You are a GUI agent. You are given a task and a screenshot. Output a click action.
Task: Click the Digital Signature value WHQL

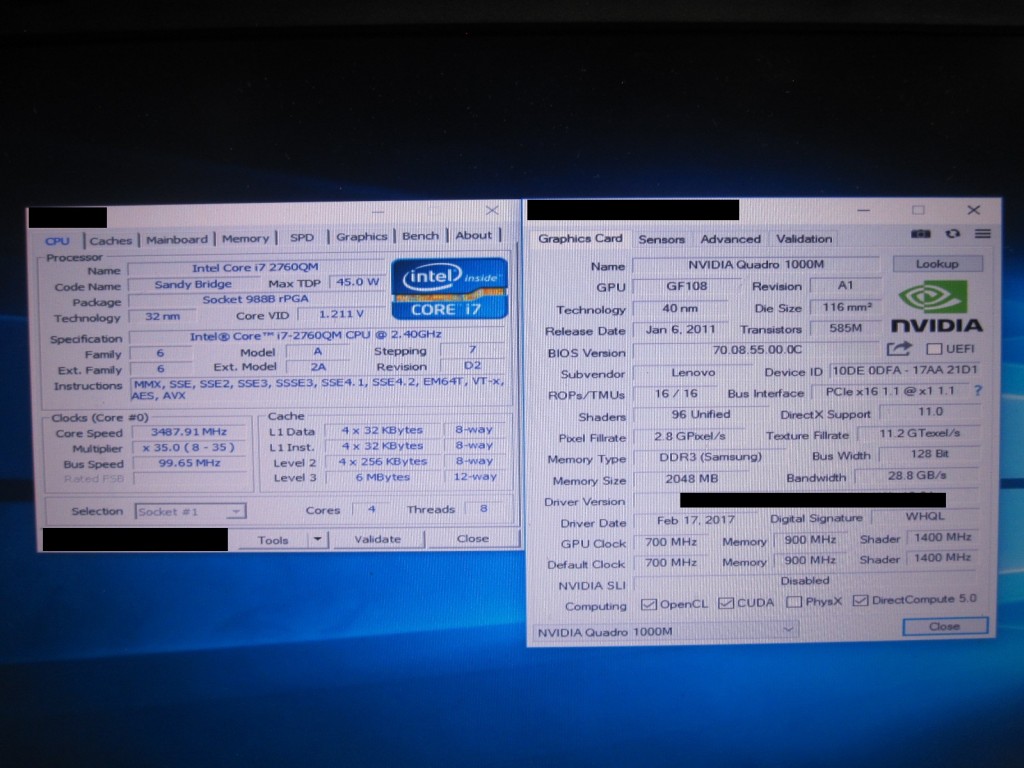click(x=925, y=516)
